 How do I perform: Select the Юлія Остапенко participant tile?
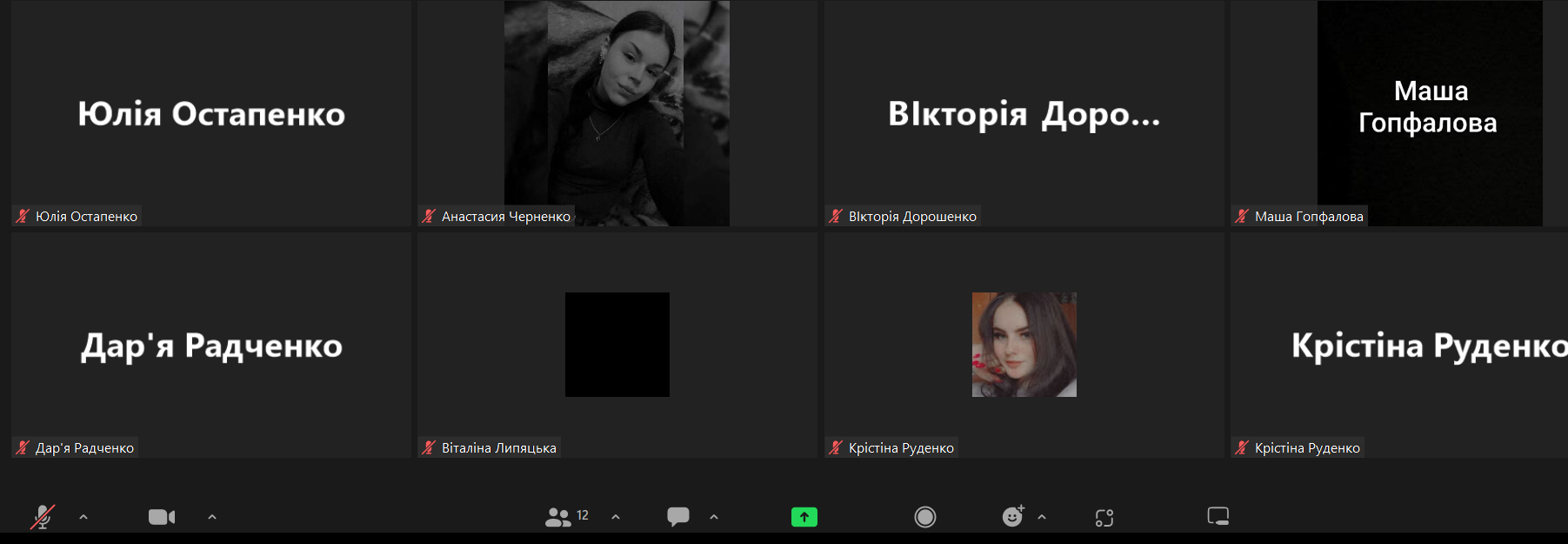pyautogui.click(x=210, y=114)
